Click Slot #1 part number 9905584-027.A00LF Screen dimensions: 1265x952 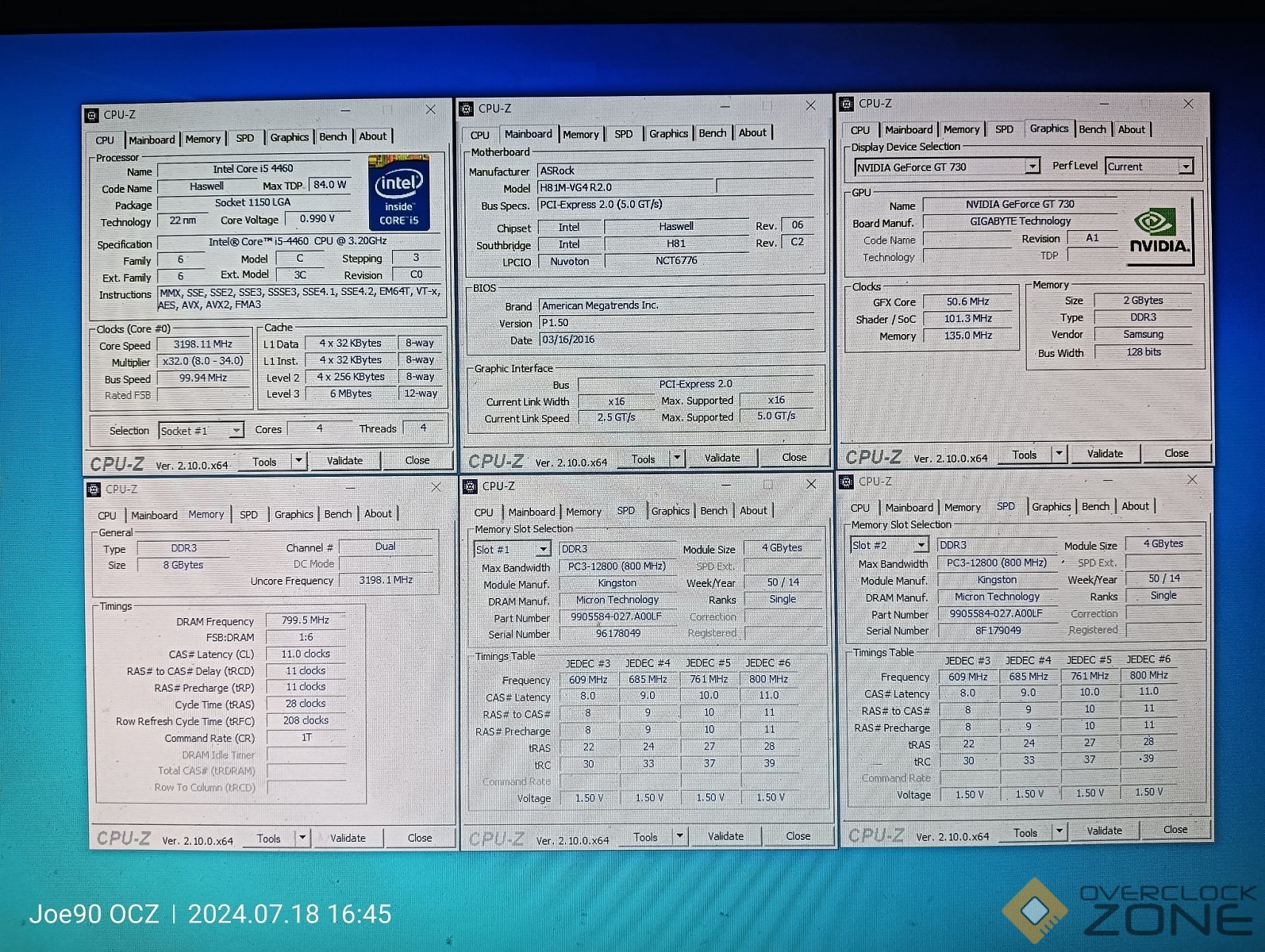(617, 616)
